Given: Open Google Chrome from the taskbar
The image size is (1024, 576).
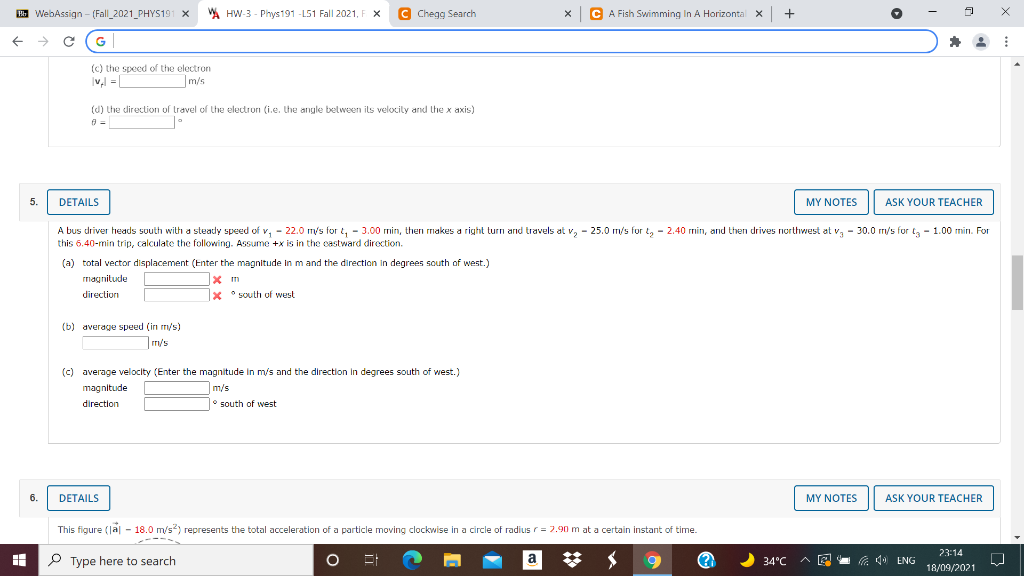Looking at the screenshot, I should 650,559.
